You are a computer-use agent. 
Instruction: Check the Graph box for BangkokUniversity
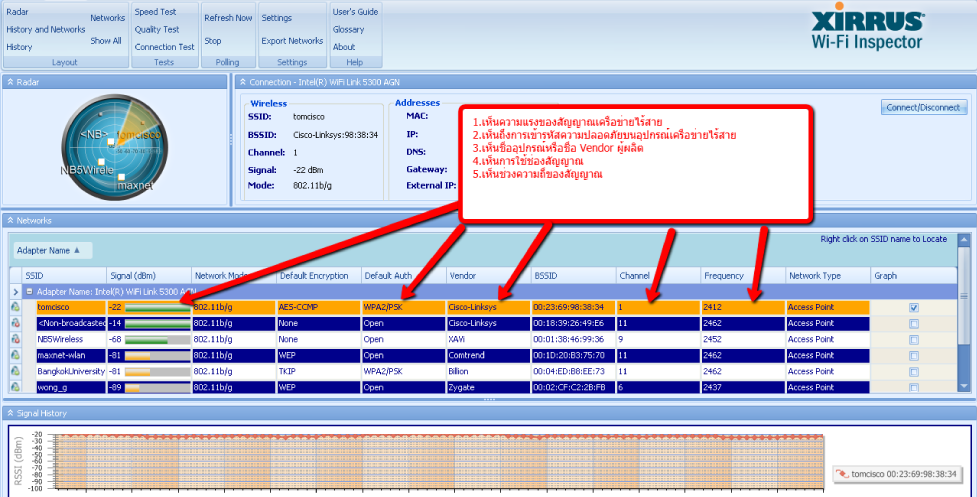tap(912, 371)
